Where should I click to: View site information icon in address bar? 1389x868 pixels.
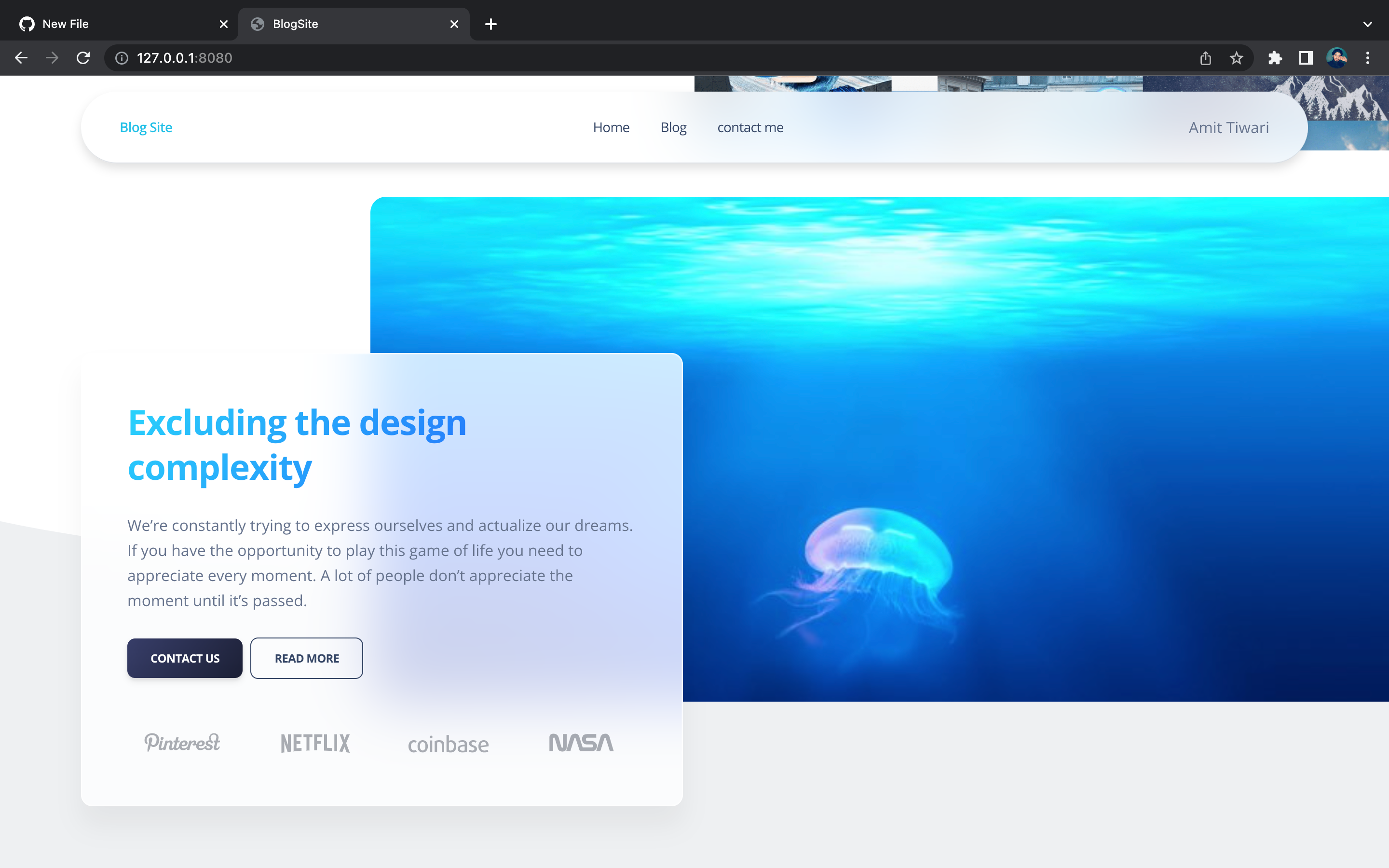coord(122,58)
